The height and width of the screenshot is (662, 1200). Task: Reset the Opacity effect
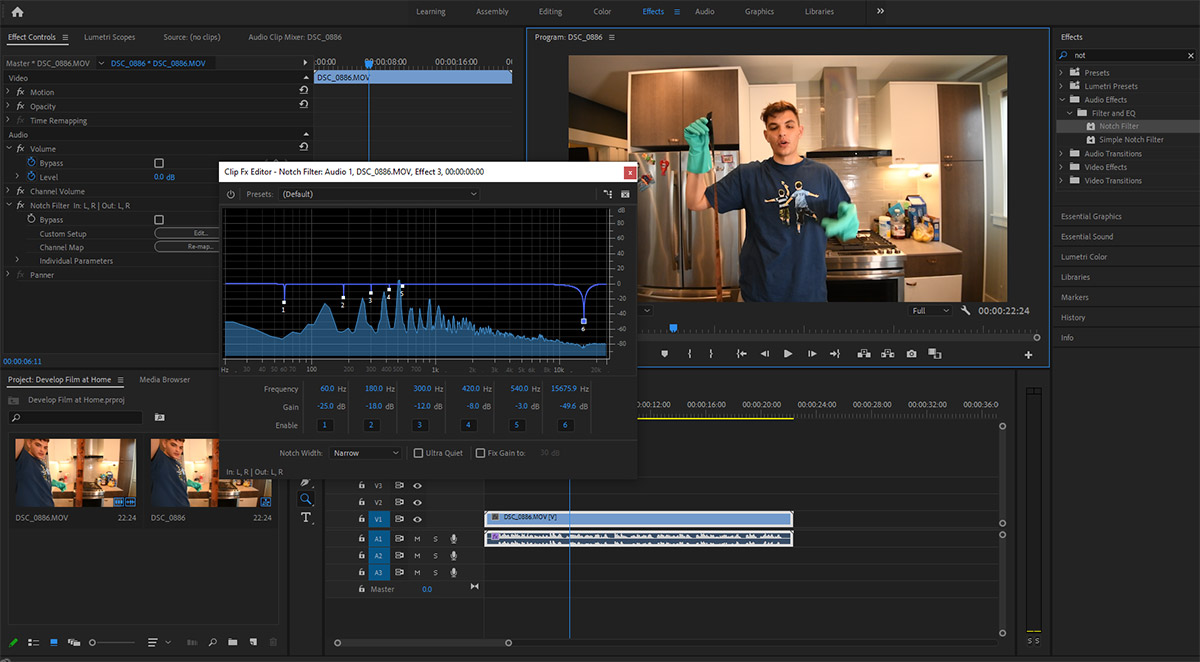point(303,105)
